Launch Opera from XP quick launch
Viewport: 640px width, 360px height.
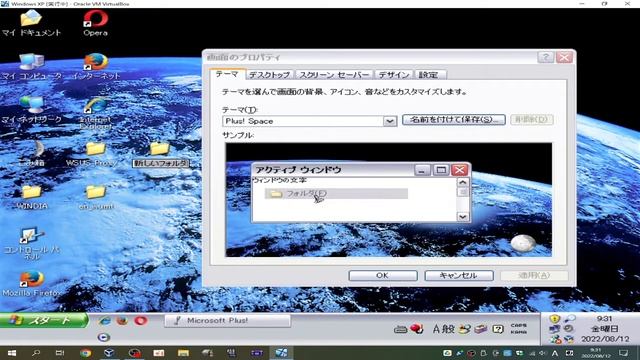(140, 321)
